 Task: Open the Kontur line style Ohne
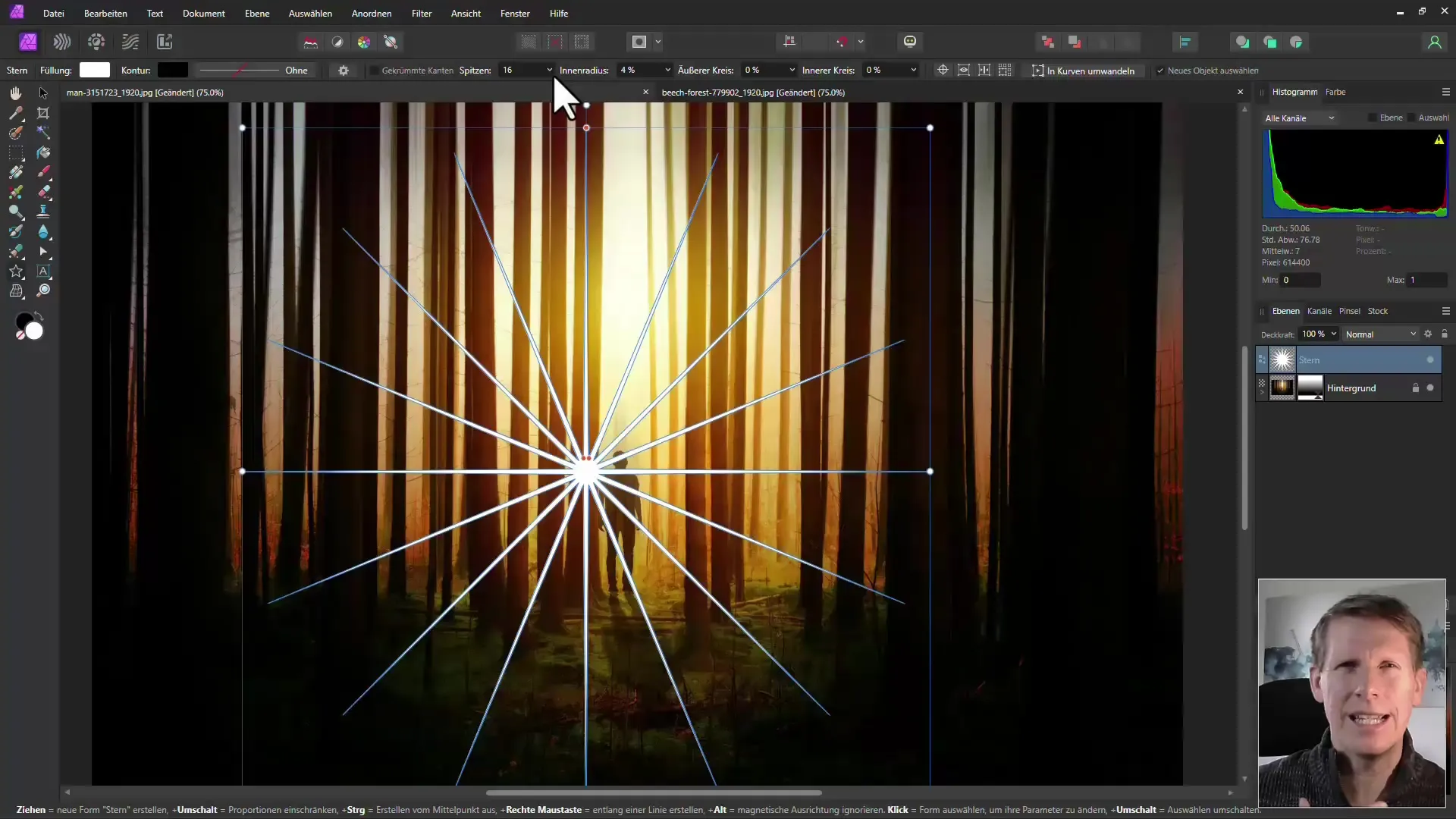pos(256,71)
